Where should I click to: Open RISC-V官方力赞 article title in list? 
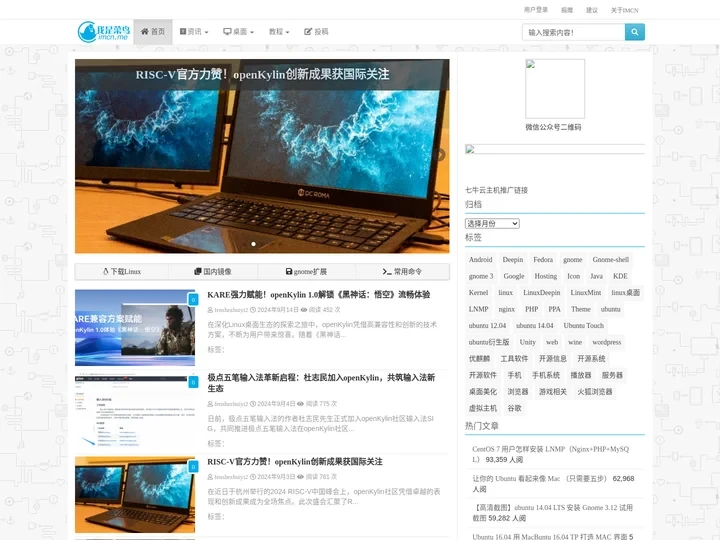pos(295,462)
